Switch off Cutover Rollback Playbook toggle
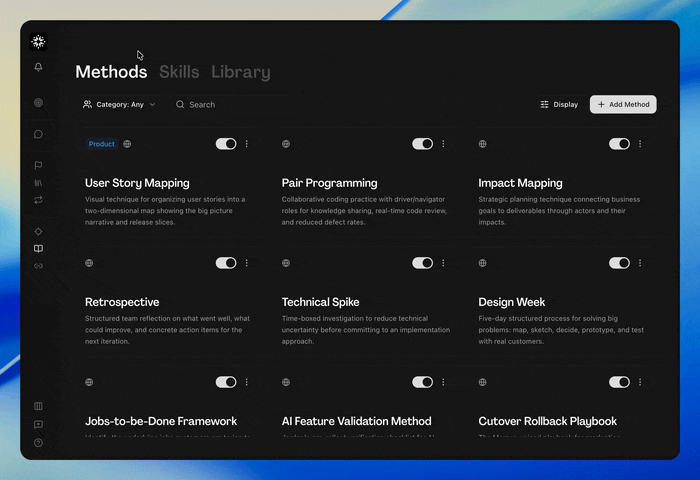Viewport: 700px width, 480px height. (619, 382)
